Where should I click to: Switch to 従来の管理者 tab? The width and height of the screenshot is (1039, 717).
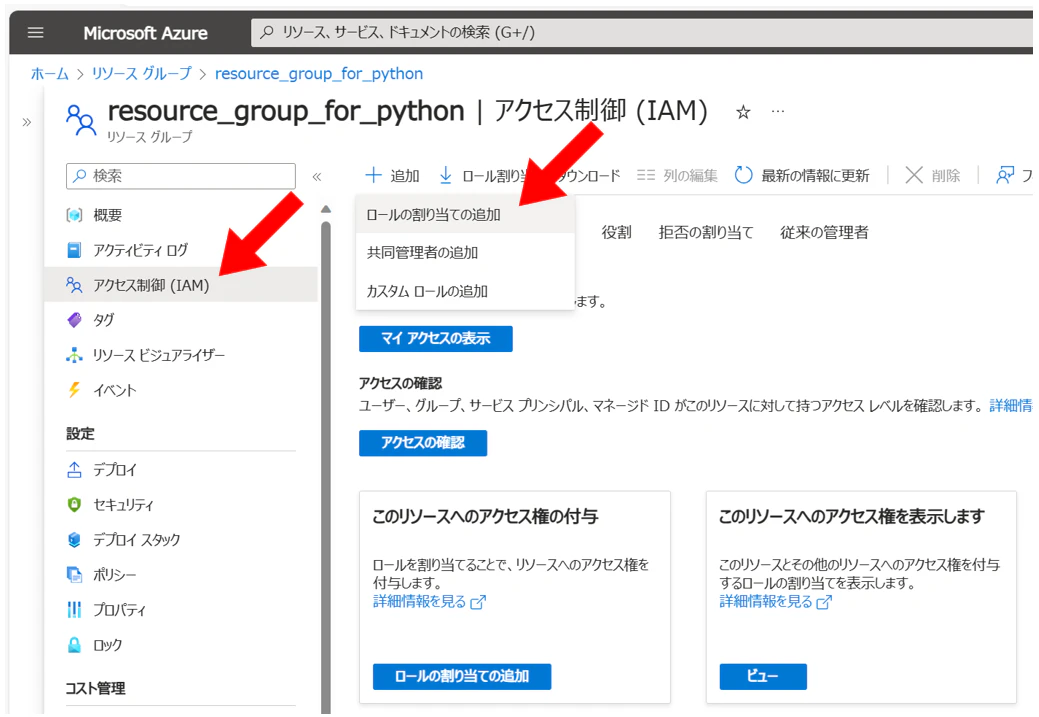click(x=824, y=233)
